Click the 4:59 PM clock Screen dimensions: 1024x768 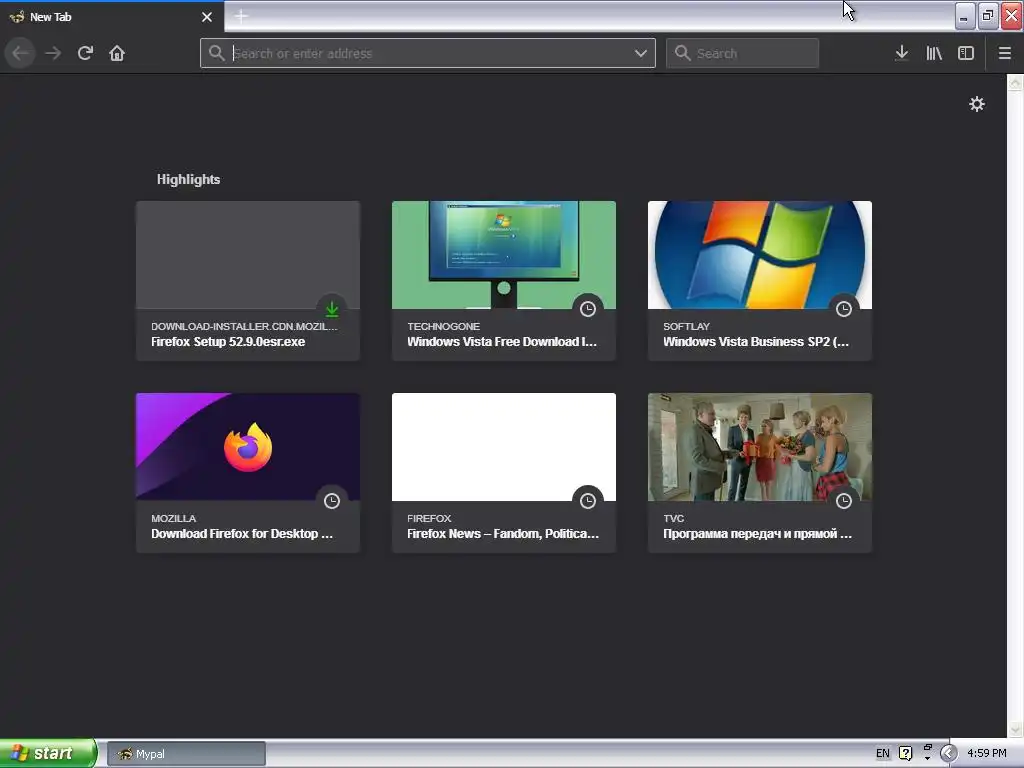point(987,753)
